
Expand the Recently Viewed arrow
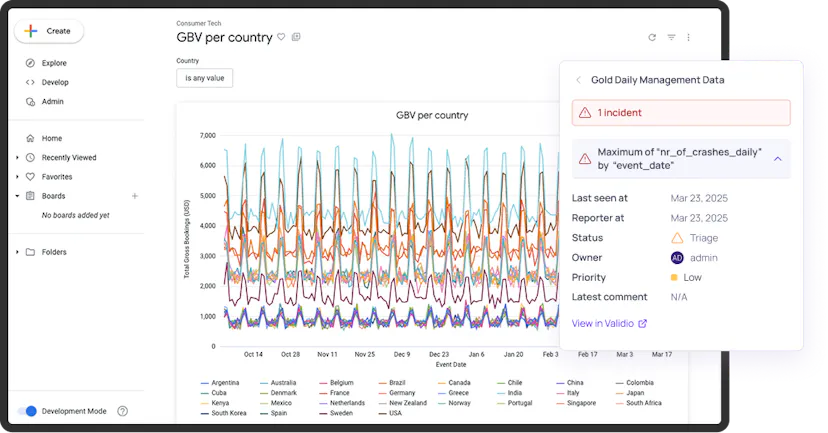click(17, 157)
